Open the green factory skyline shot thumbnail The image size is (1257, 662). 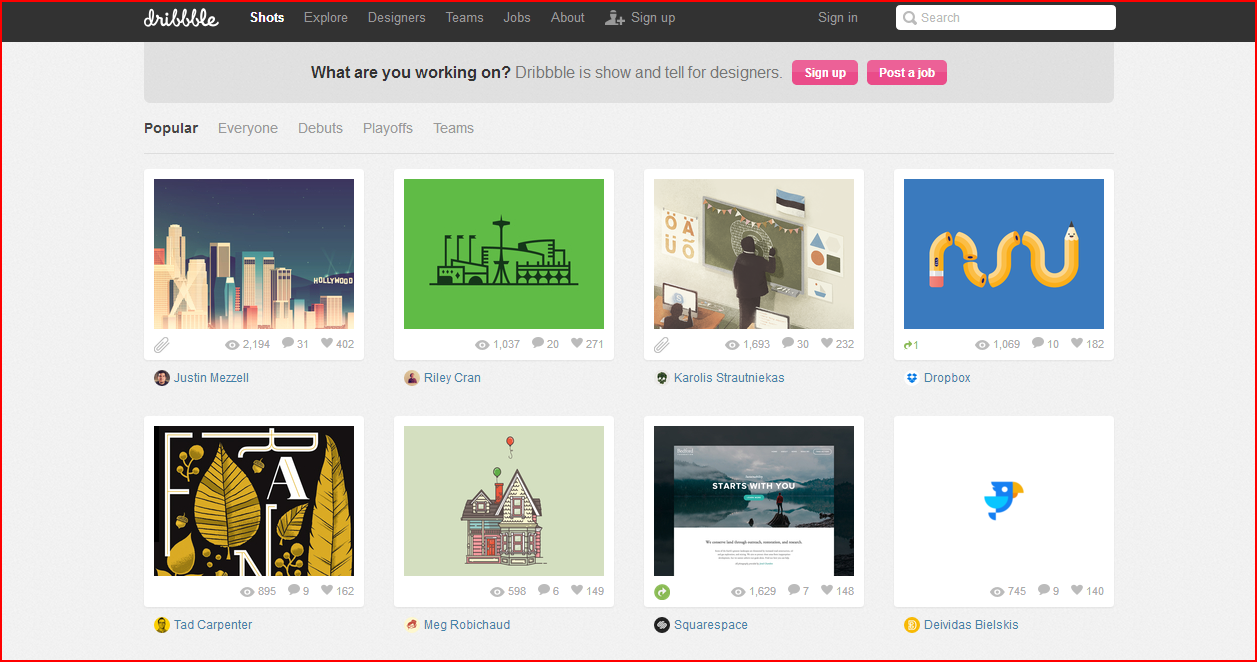click(x=504, y=254)
